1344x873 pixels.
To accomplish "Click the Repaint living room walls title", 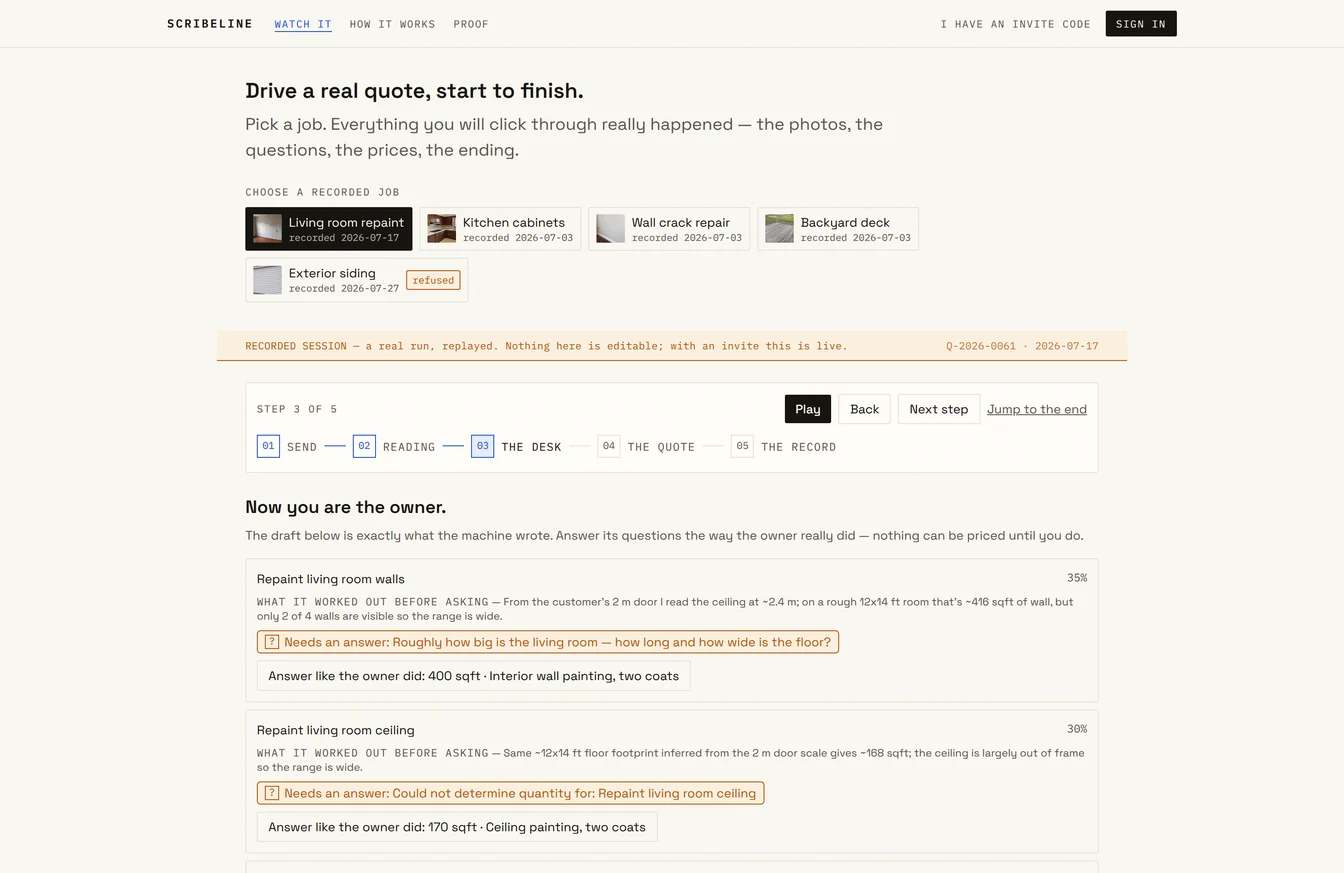I will click(331, 579).
